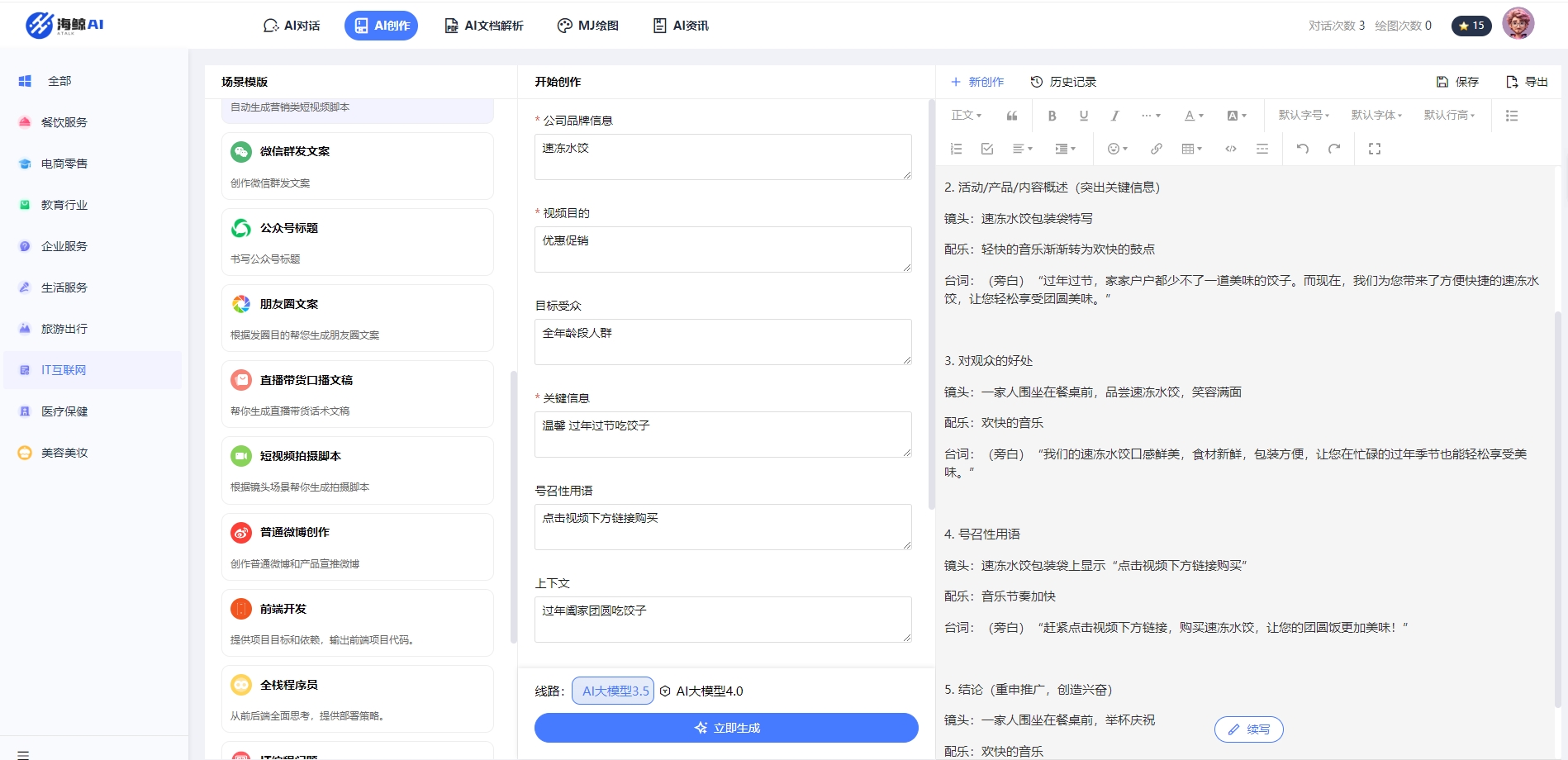Switch to the MJ绘图 tab
This screenshot has height=760, width=1568.
click(x=587, y=26)
